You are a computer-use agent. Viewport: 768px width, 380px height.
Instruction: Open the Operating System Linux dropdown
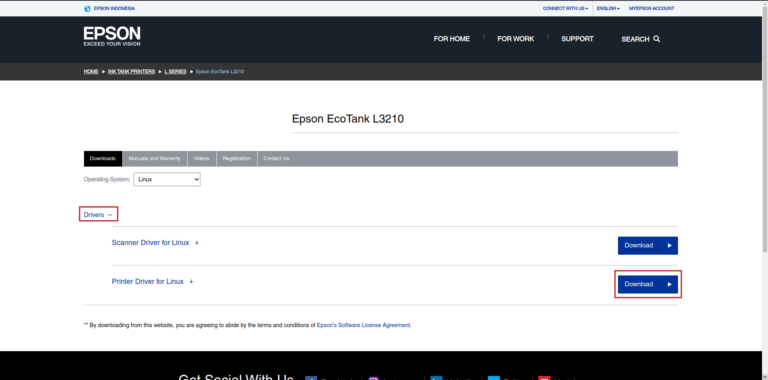pyautogui.click(x=167, y=179)
